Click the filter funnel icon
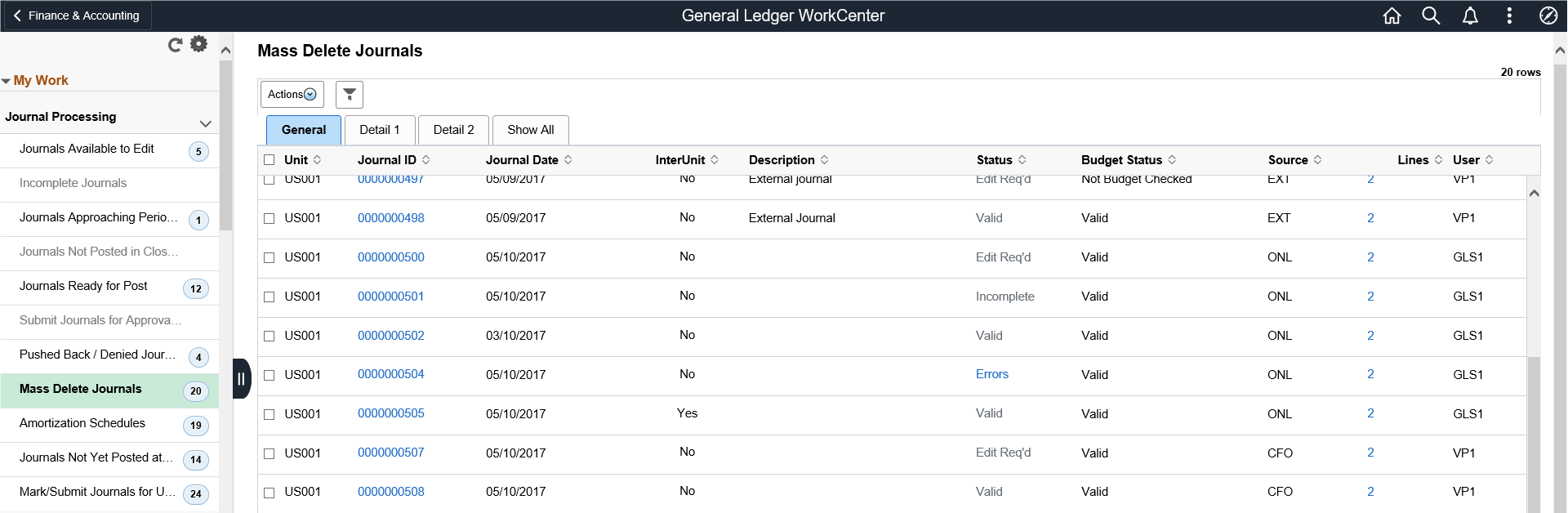The width and height of the screenshot is (1568, 513). (x=350, y=95)
